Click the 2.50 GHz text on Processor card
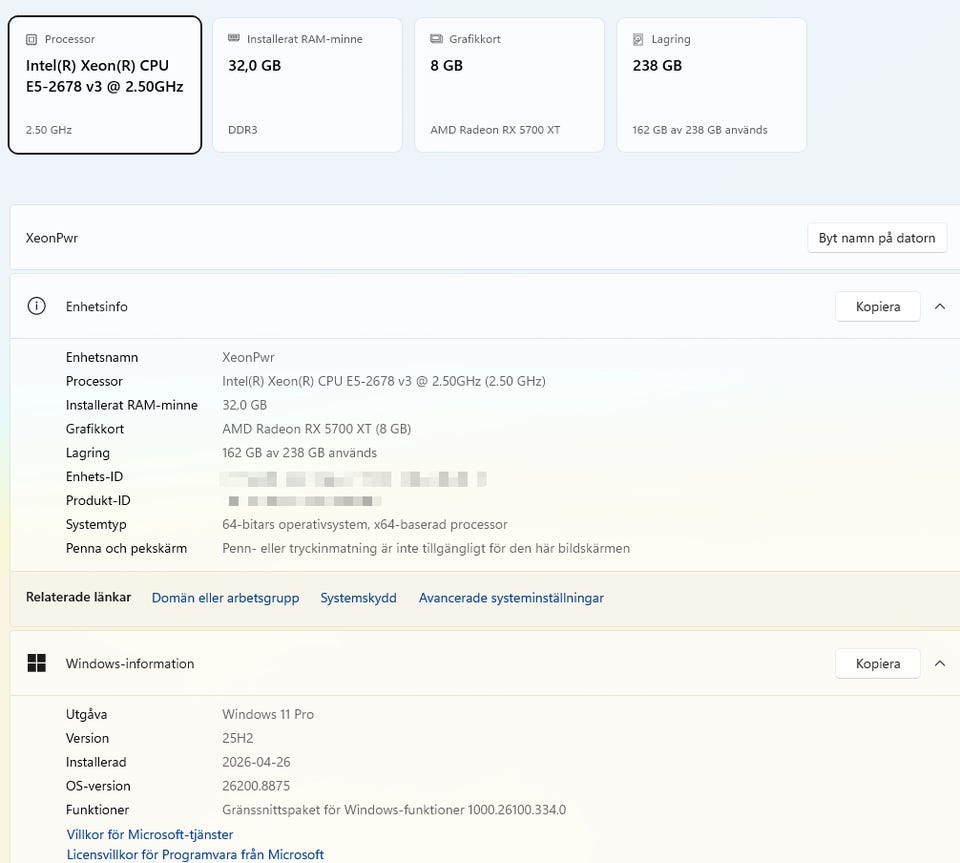Screen dimensions: 960x863 49,130
